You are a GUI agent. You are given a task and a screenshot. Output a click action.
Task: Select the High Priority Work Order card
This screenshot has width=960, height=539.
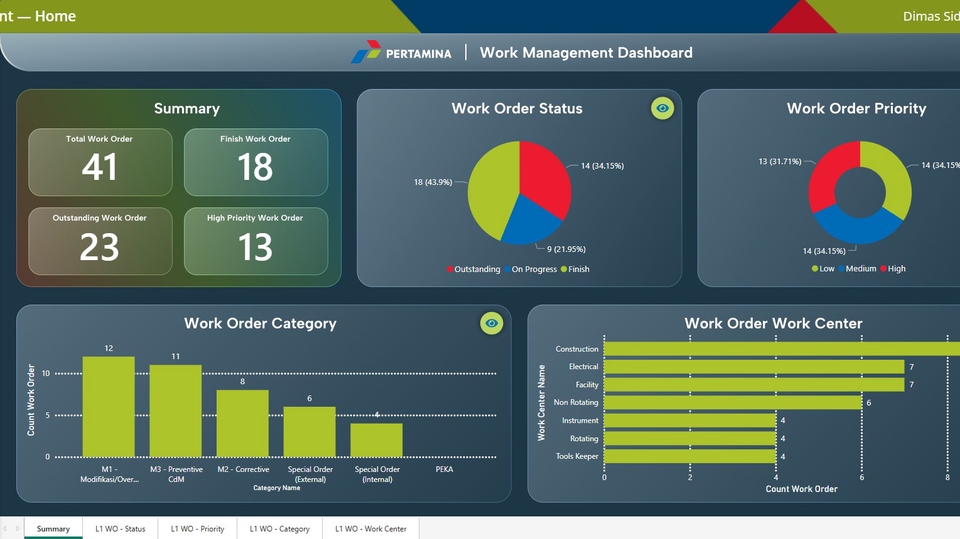click(x=256, y=240)
